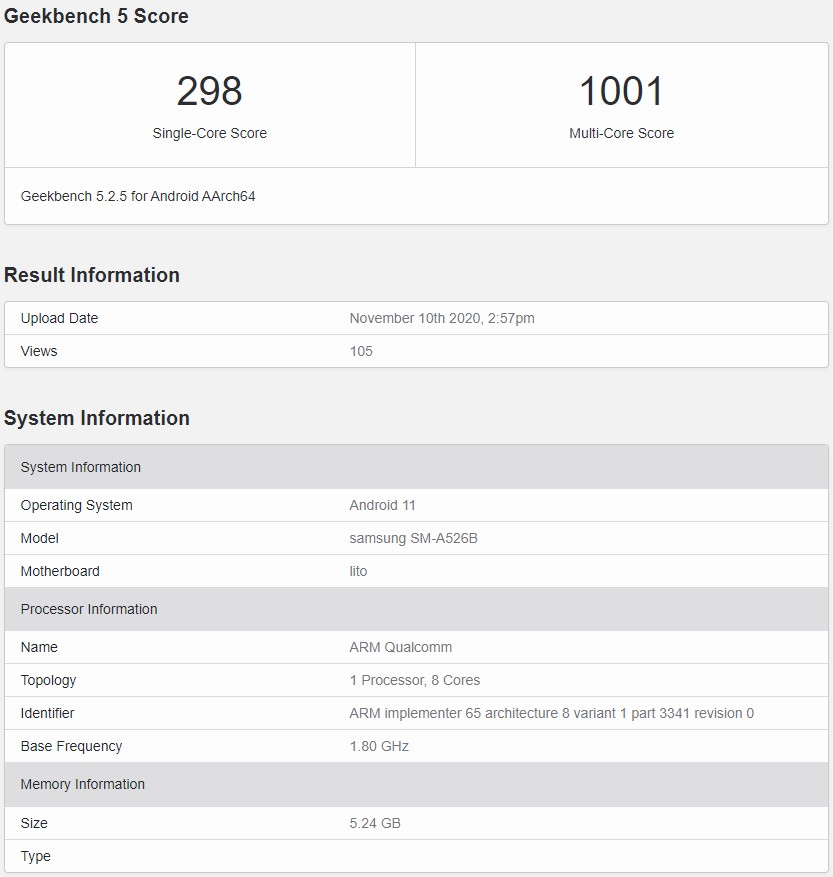Click the 1 Processor, 8 Cores topology value
The image size is (833, 877).
coord(414,680)
